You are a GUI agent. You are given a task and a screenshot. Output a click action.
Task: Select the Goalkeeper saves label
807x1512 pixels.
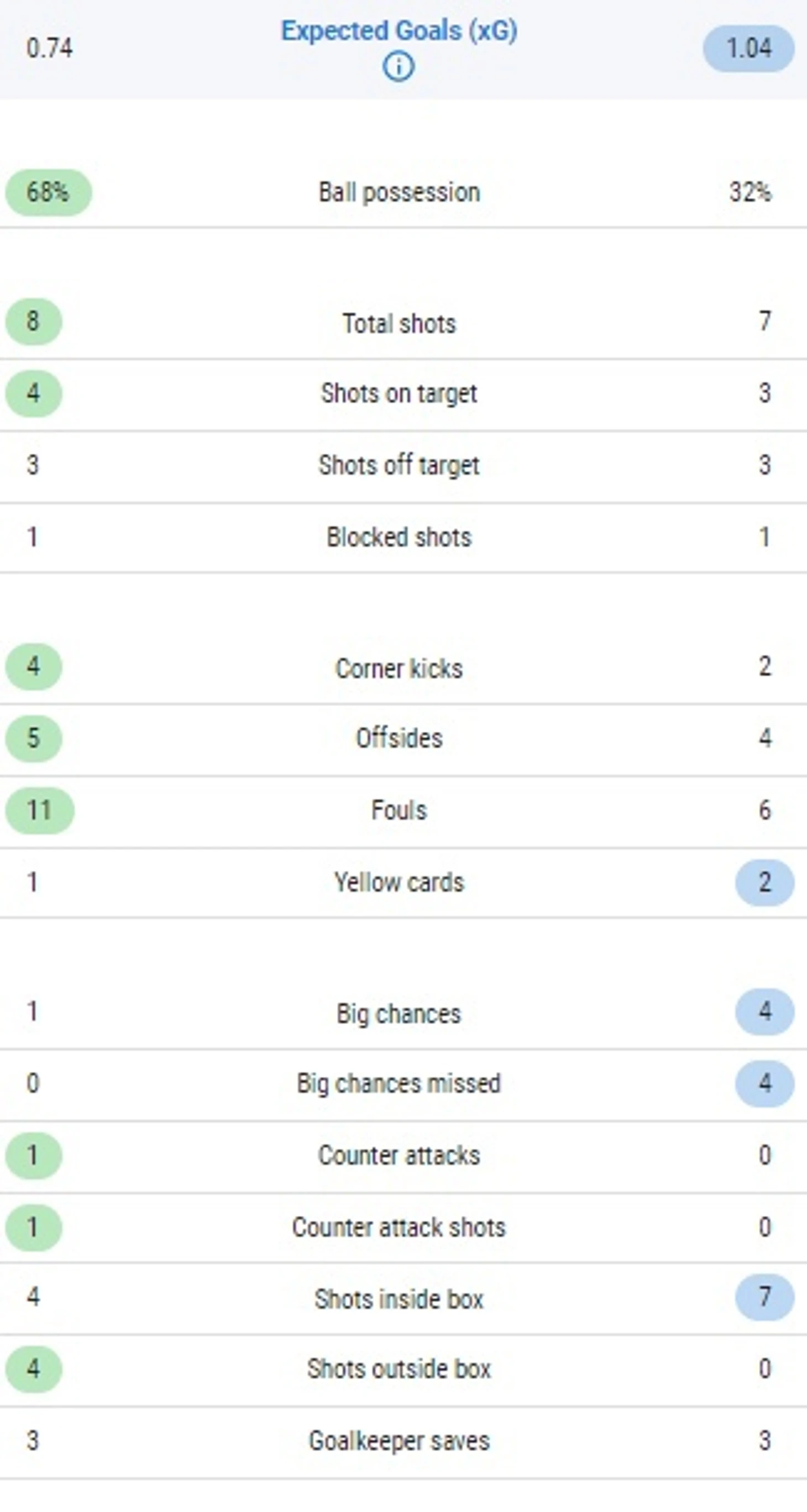click(x=399, y=1440)
